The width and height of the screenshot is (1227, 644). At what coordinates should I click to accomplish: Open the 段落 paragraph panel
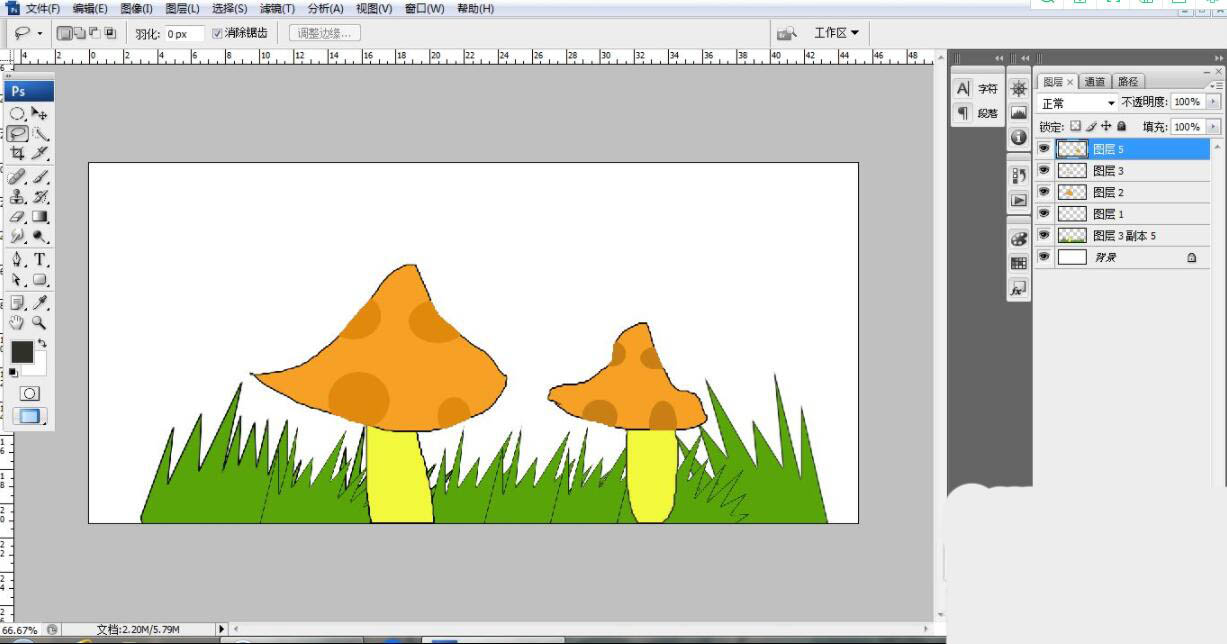tap(977, 113)
